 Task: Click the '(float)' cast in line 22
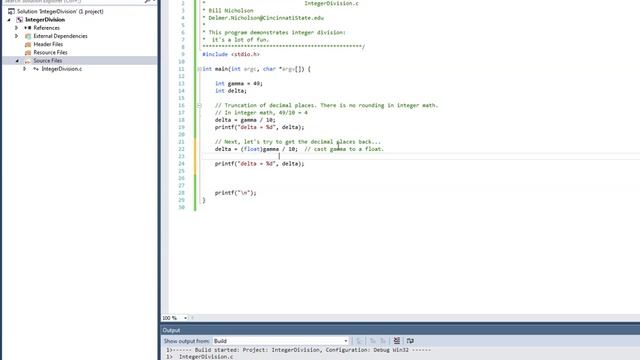click(x=251, y=149)
